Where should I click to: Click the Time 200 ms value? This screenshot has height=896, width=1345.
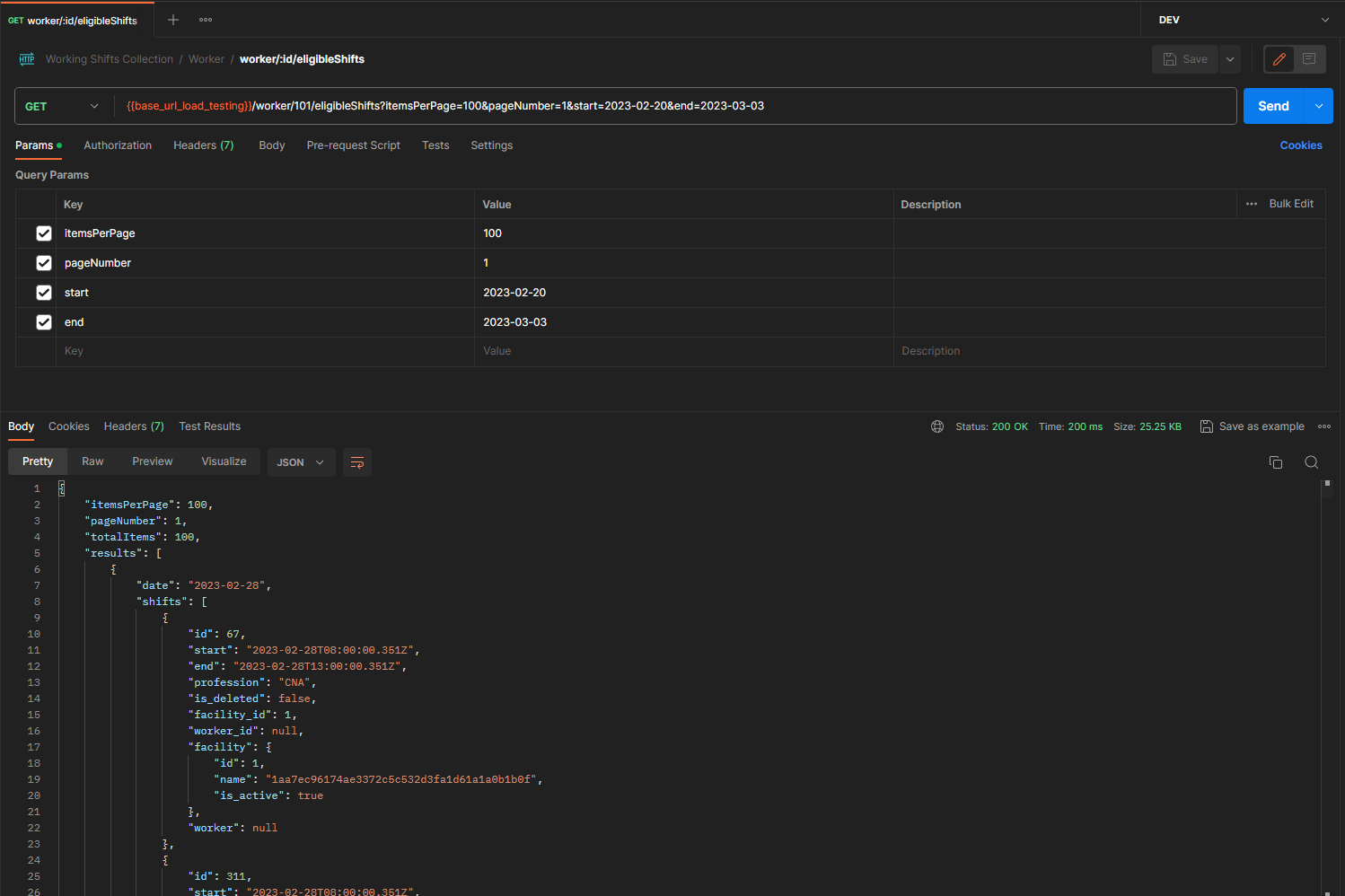pyautogui.click(x=1085, y=426)
